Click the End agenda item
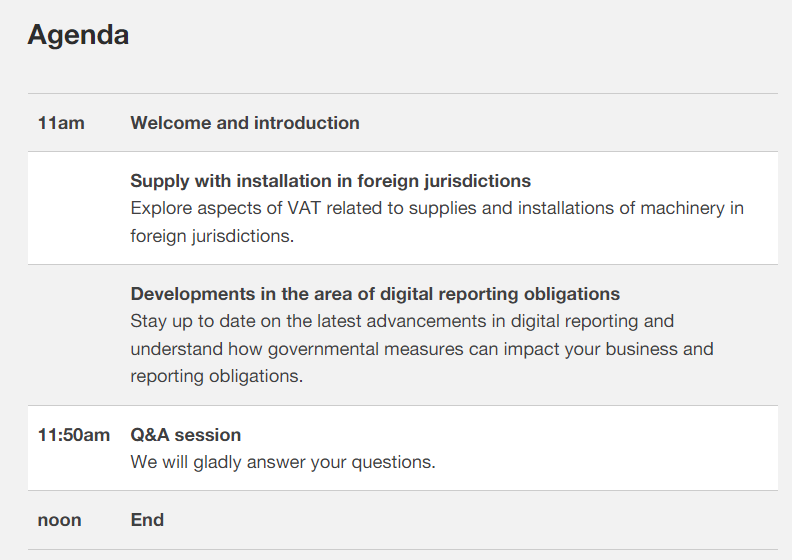 (147, 520)
